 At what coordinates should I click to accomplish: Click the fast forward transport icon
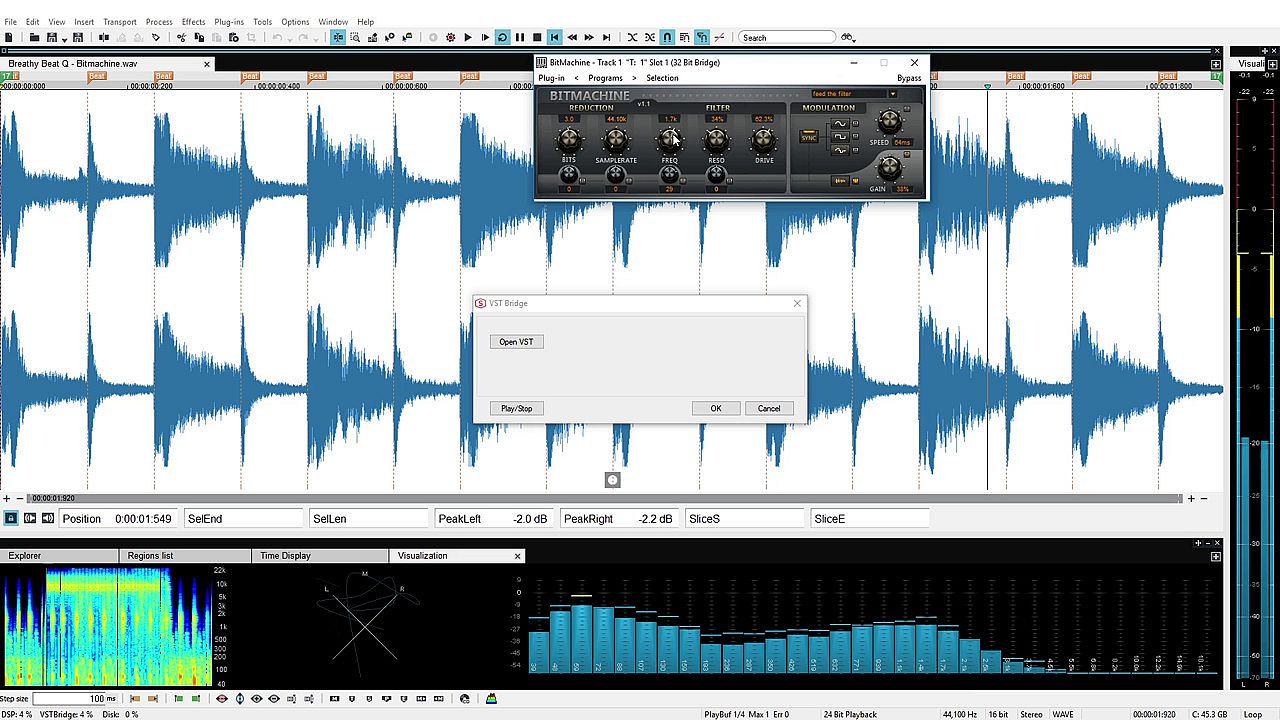pos(589,38)
